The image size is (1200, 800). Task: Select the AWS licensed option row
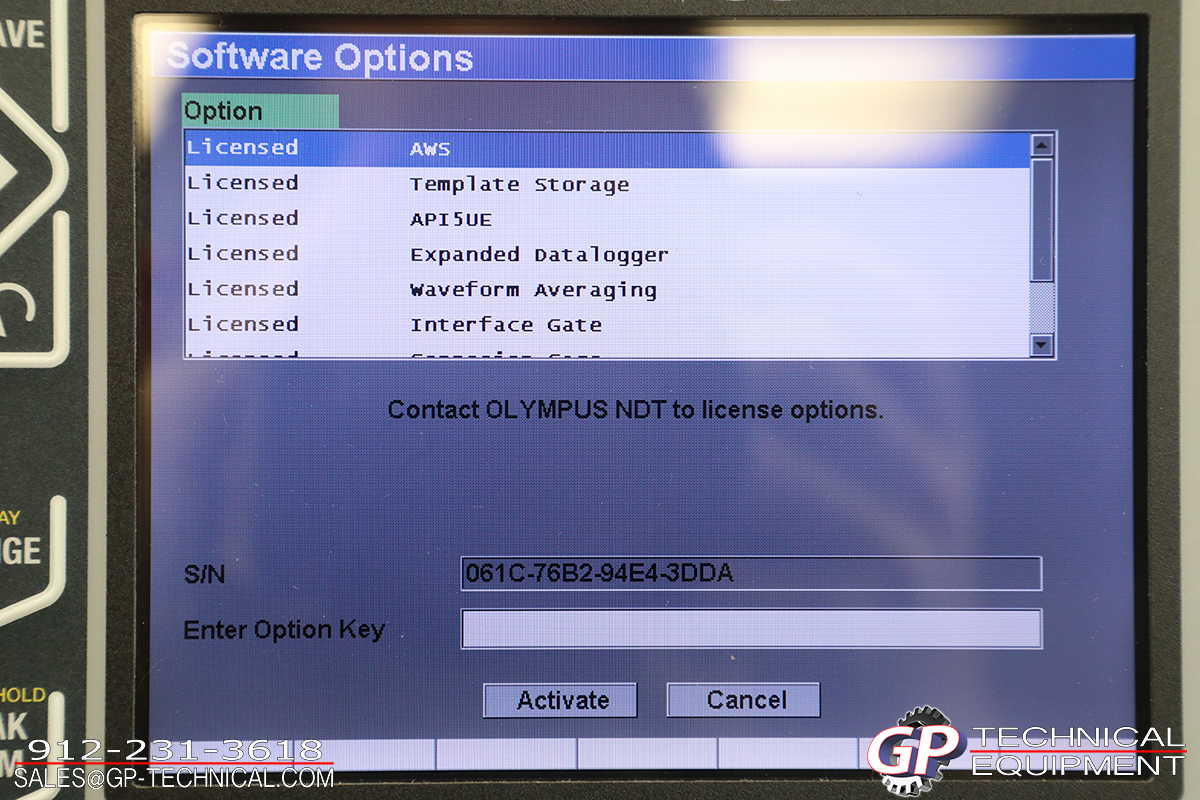606,148
